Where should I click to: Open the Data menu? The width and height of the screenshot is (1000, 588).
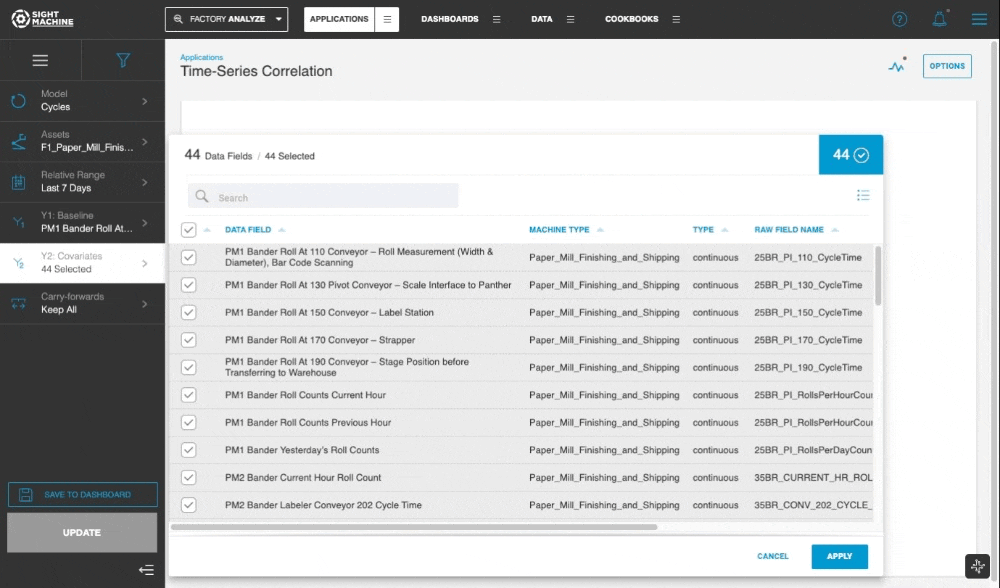(542, 19)
